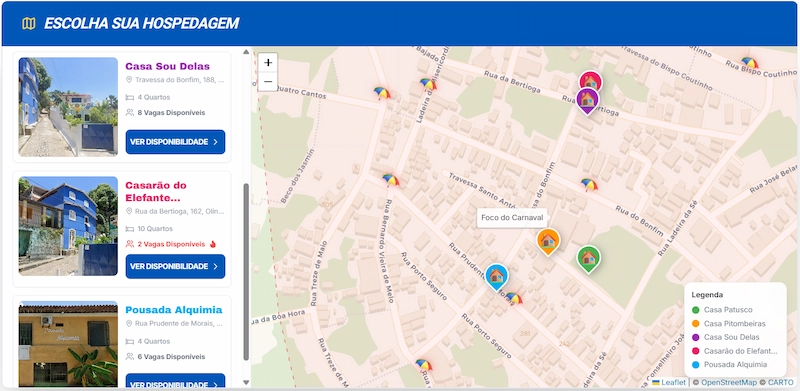The image size is (800, 391).
Task: Open the Leaflet attribution link
Action: point(669,382)
